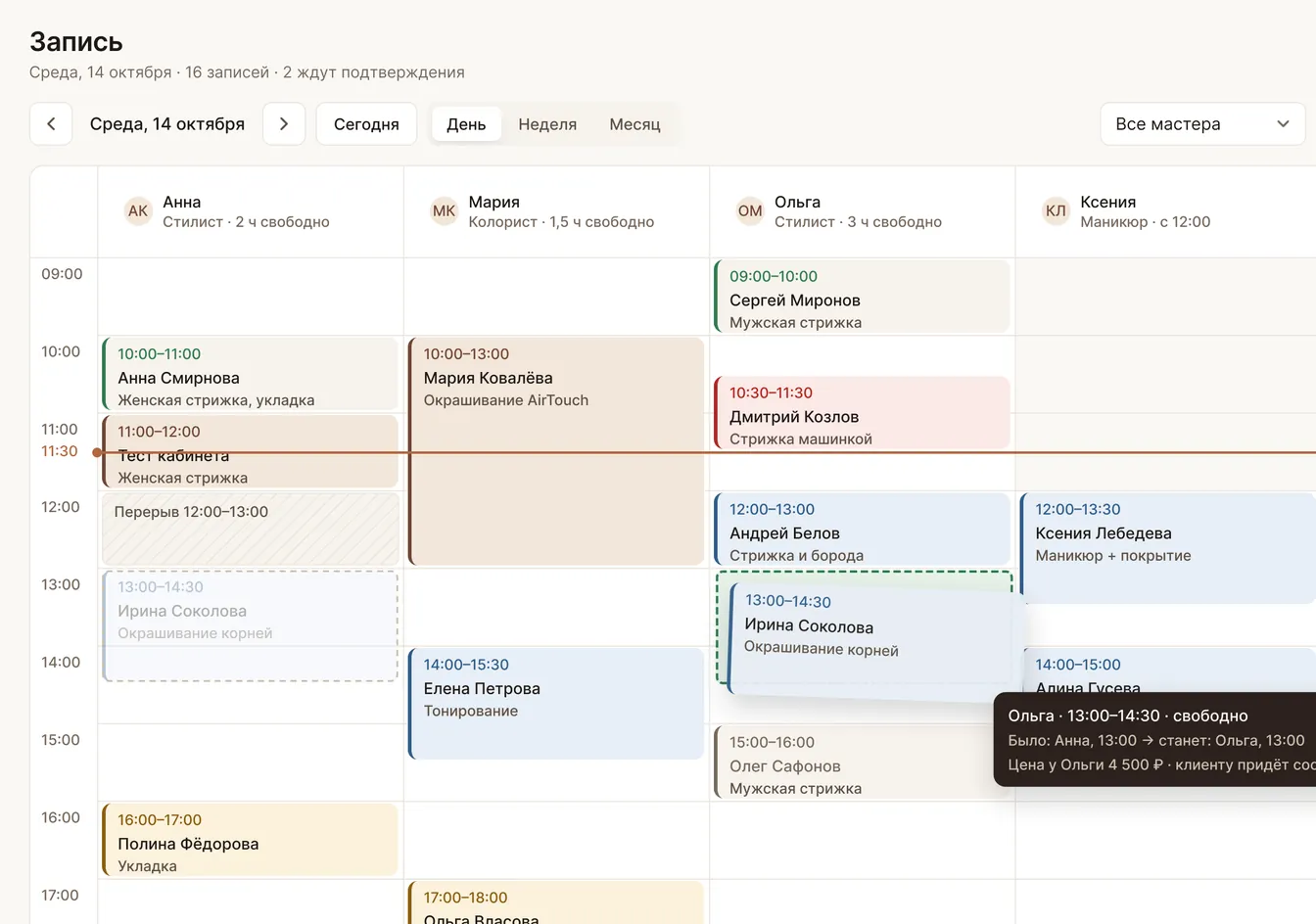Screen dimensions: 1316x924
Task: Click faded Ирина Соколова placeholder in Анна's column
Action: 250,626
